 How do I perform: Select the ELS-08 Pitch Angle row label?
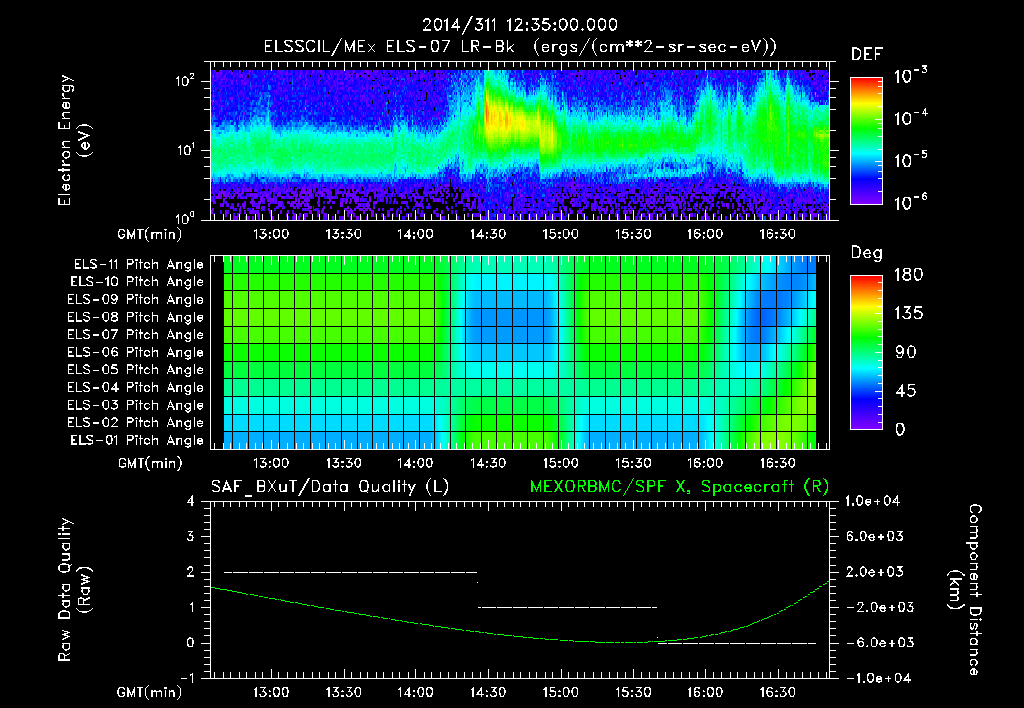[x=136, y=317]
